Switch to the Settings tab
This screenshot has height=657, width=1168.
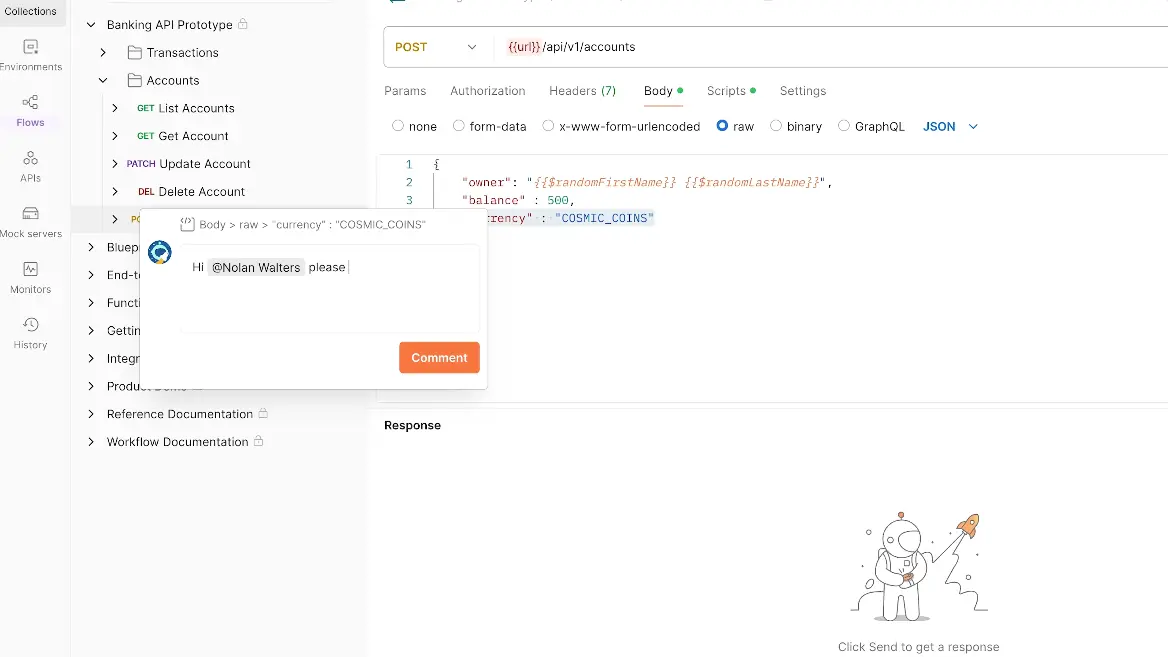point(803,91)
